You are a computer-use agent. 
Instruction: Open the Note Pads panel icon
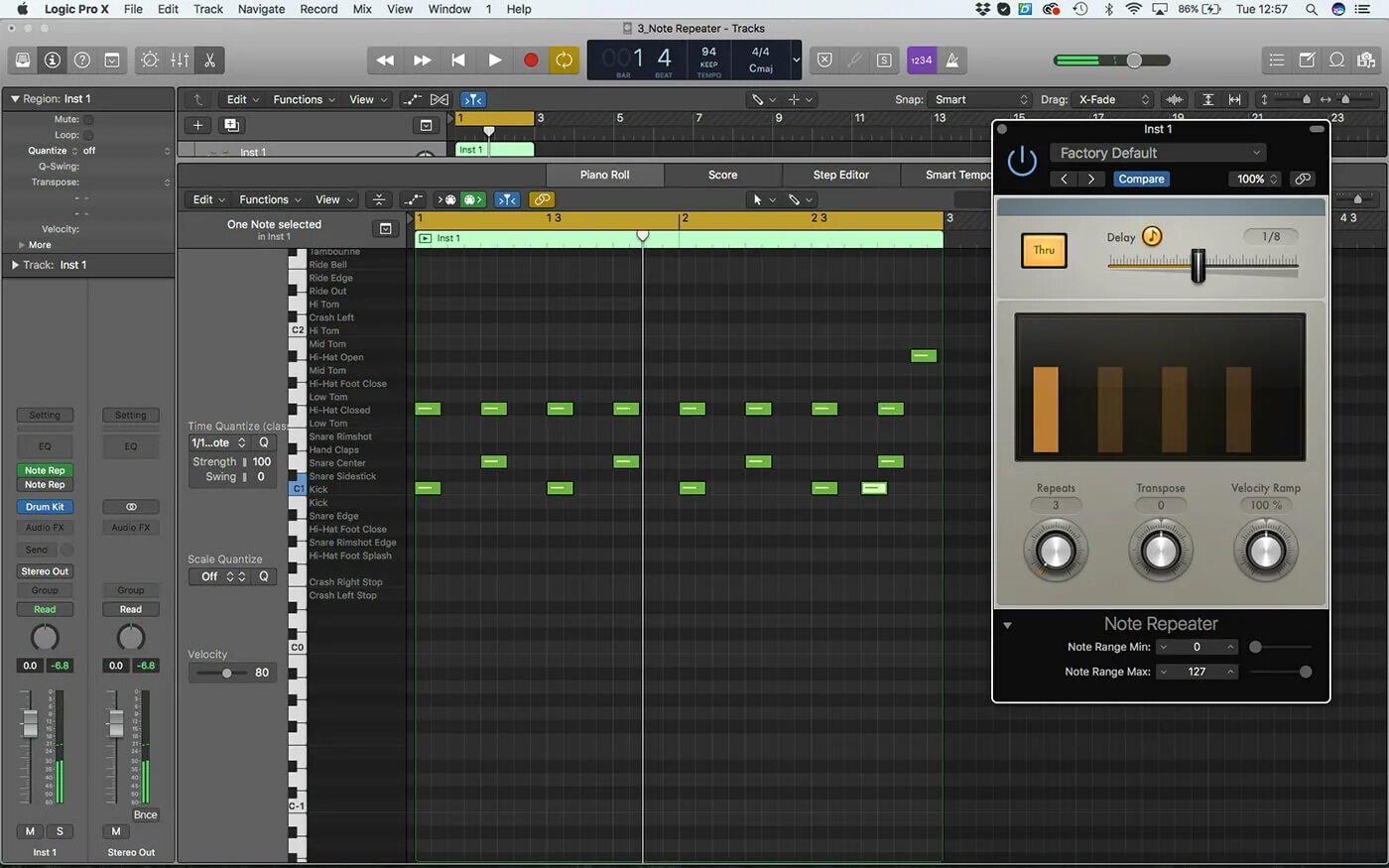(1308, 60)
